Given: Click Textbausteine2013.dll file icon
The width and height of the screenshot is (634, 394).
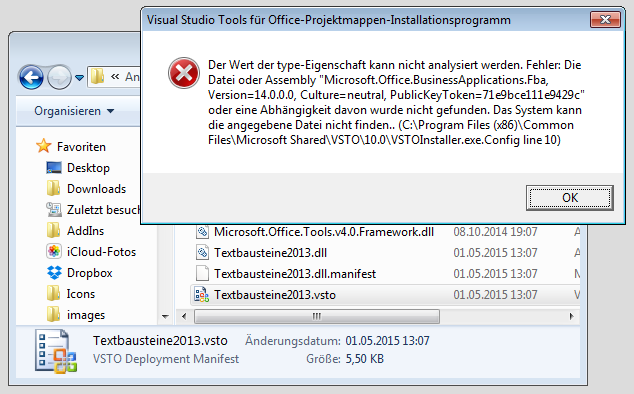Looking at the screenshot, I should pyautogui.click(x=202, y=252).
